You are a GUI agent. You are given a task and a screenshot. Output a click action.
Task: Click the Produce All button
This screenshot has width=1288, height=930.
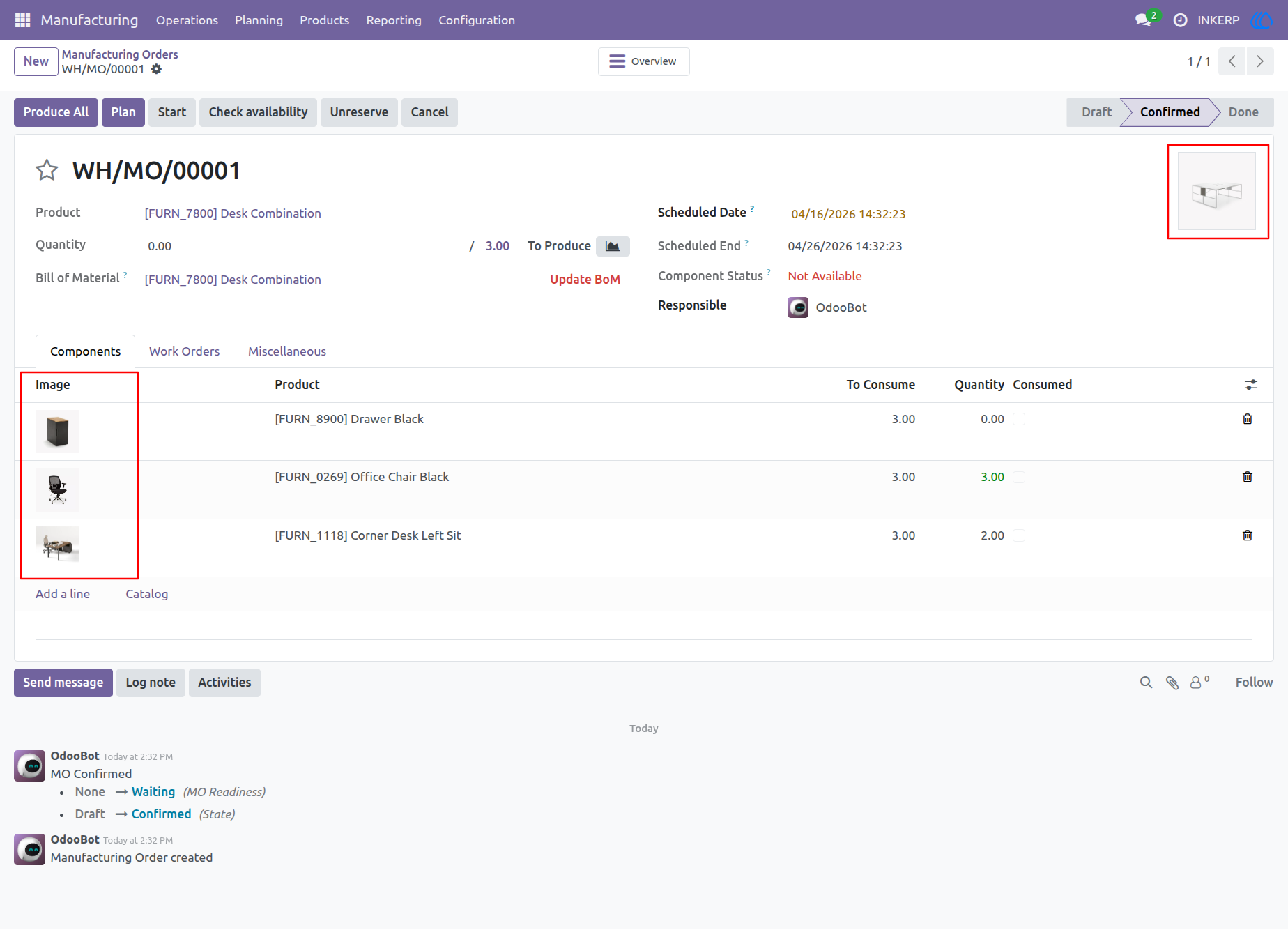[x=56, y=112]
